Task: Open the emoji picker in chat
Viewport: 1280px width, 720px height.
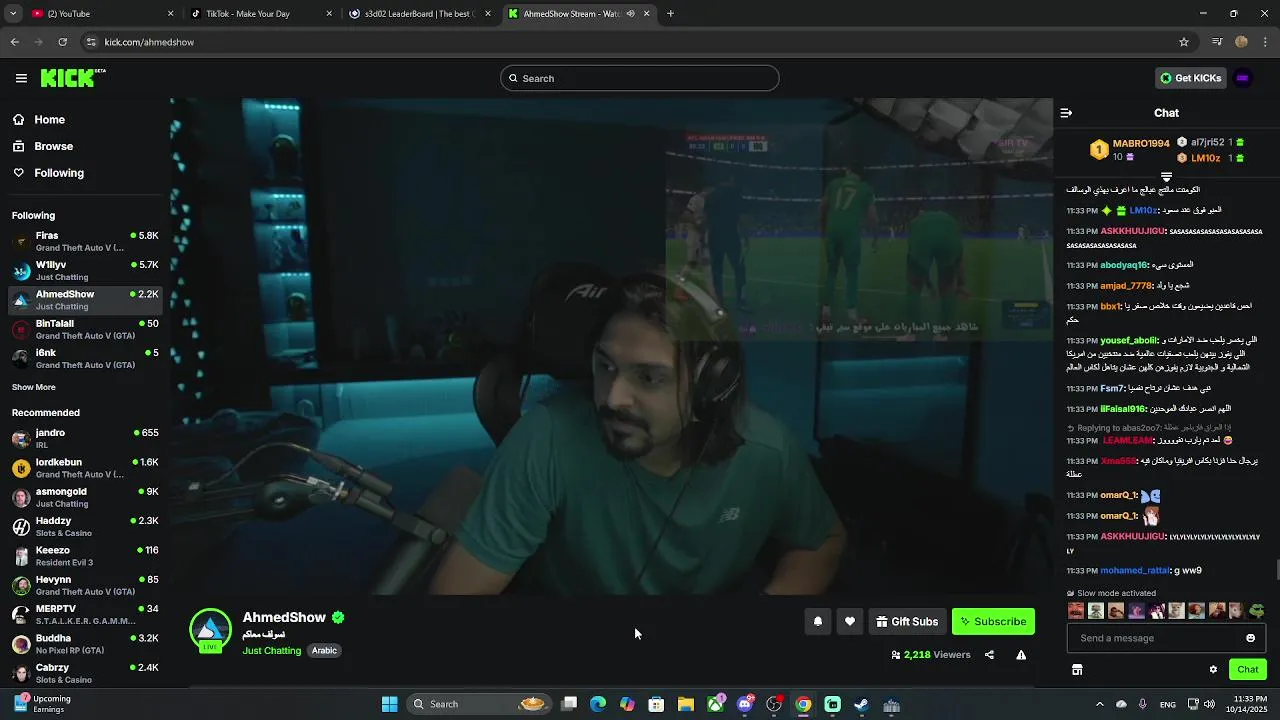Action: point(1250,638)
